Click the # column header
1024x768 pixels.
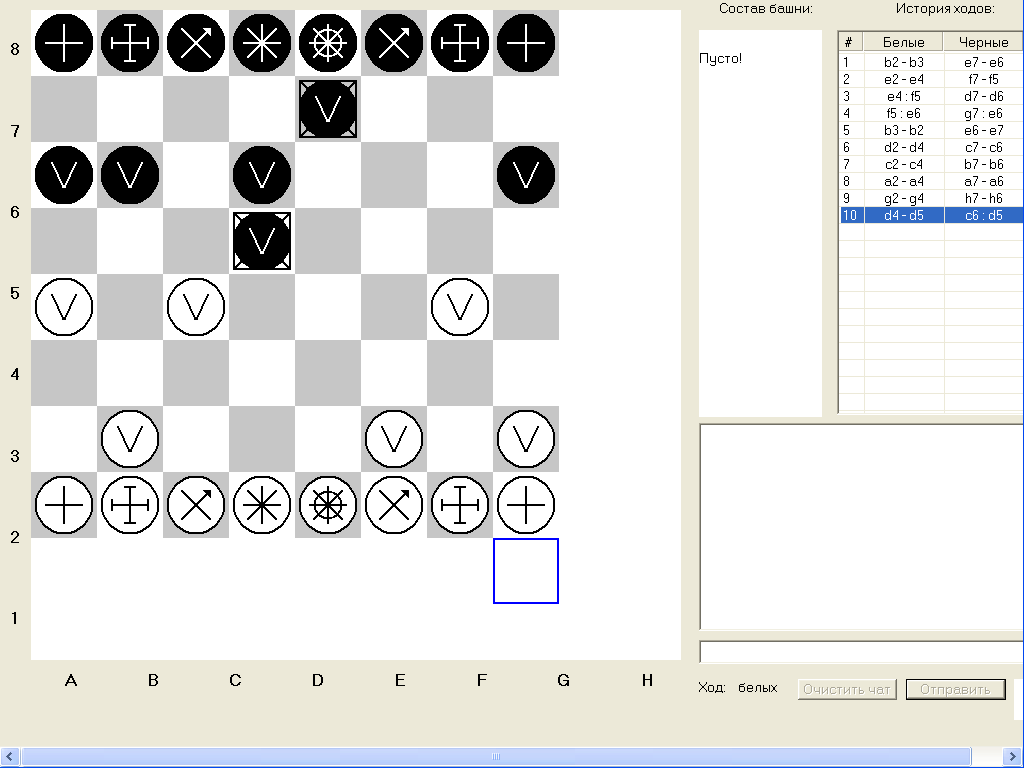(852, 42)
